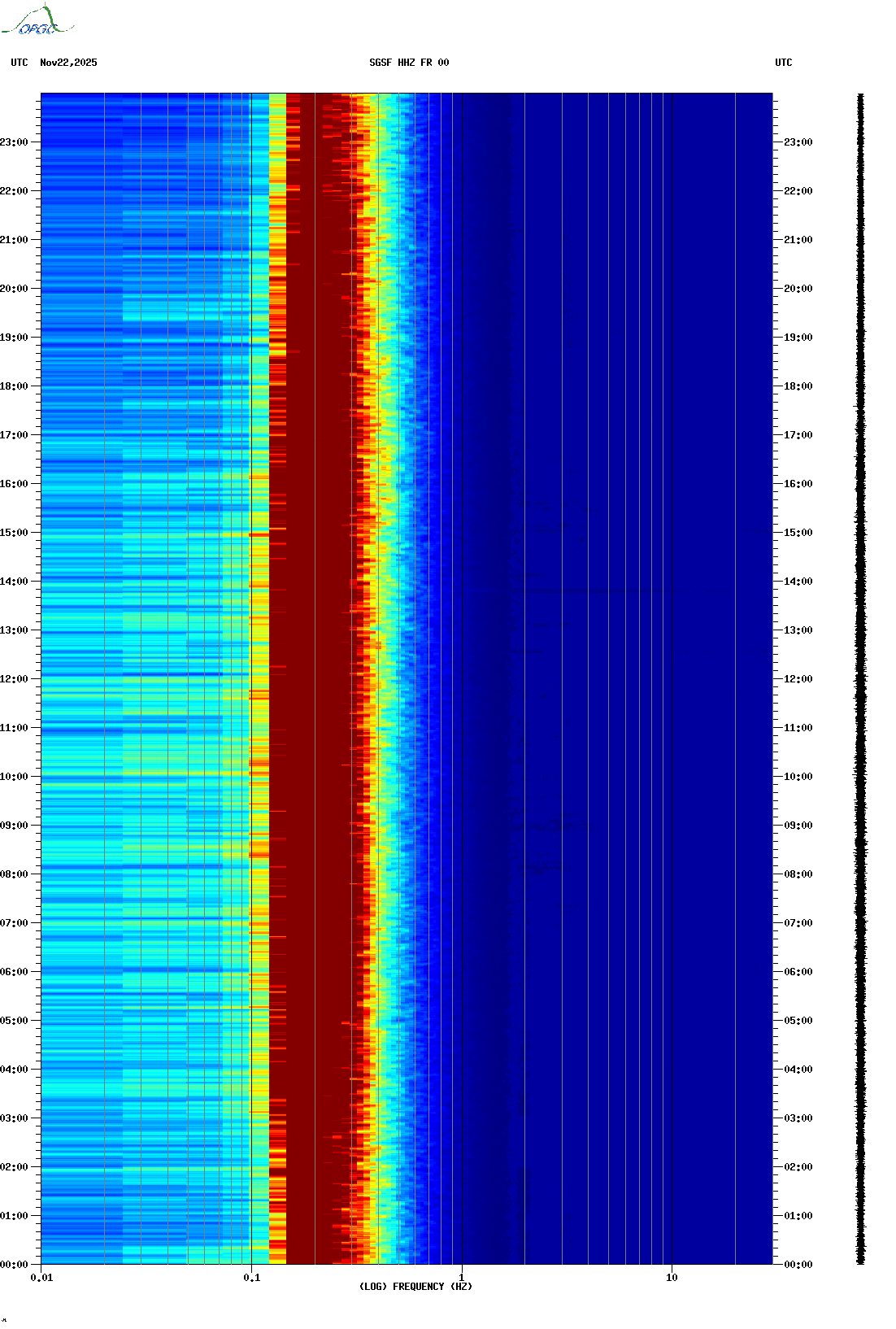This screenshot has height=1329, width=896.
Task: Select the 03:00 tick on the right time axis
Action: click(798, 1118)
